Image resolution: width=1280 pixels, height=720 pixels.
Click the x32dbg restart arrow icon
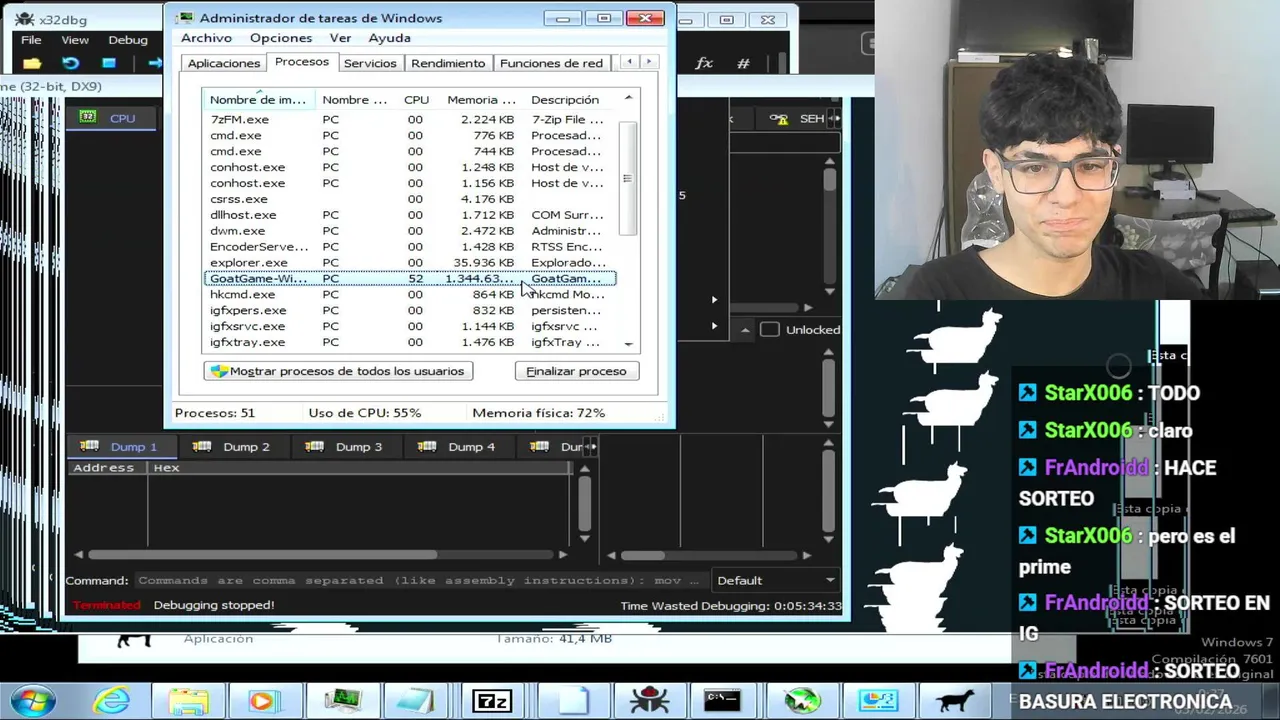70,63
